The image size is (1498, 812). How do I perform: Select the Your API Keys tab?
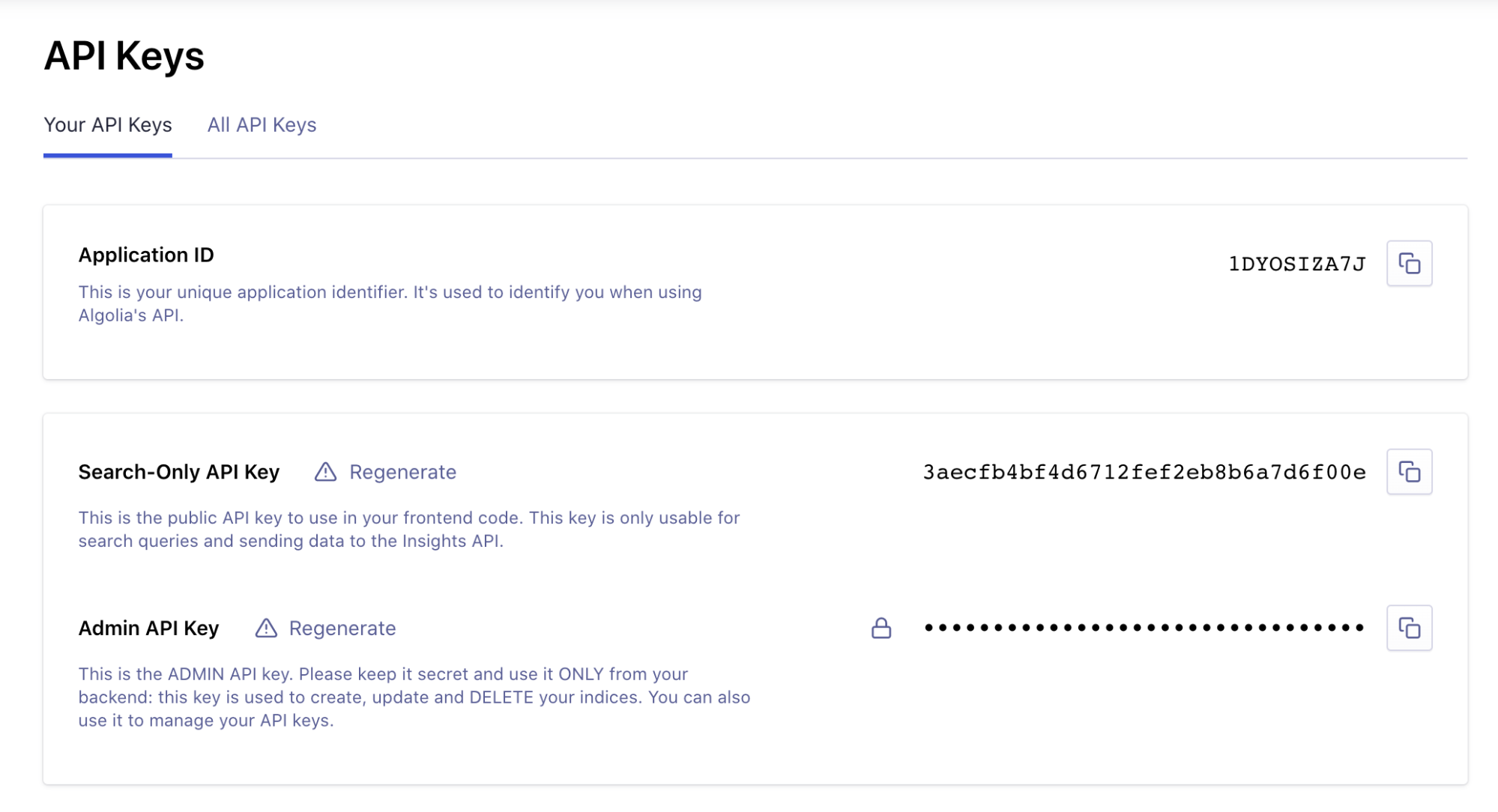[108, 125]
